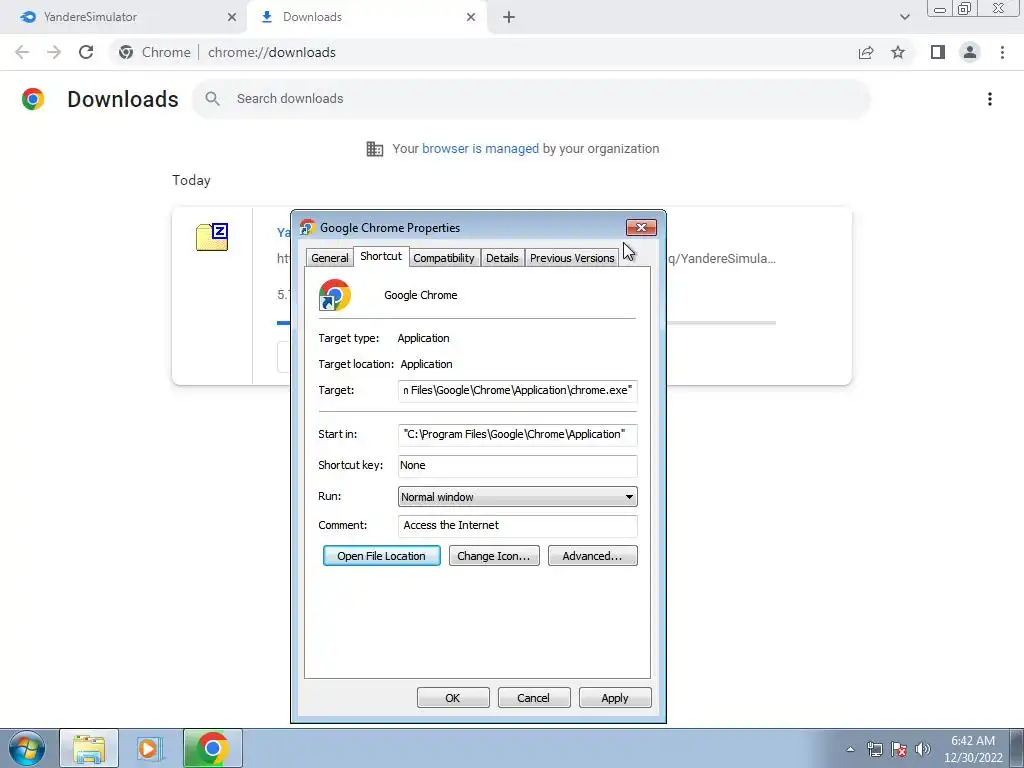Cancel the Properties dialog
1024x768 pixels.
pyautogui.click(x=534, y=697)
